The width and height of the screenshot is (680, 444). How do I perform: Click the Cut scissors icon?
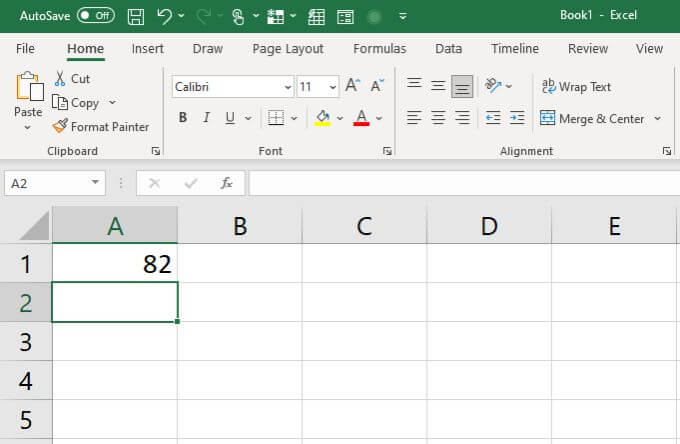click(60, 78)
